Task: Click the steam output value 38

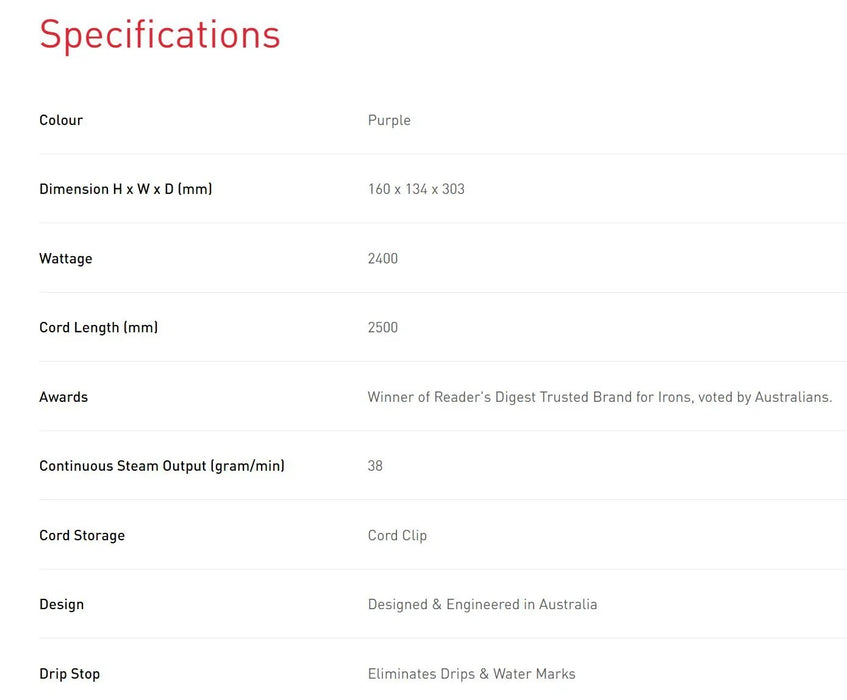Action: [x=375, y=466]
